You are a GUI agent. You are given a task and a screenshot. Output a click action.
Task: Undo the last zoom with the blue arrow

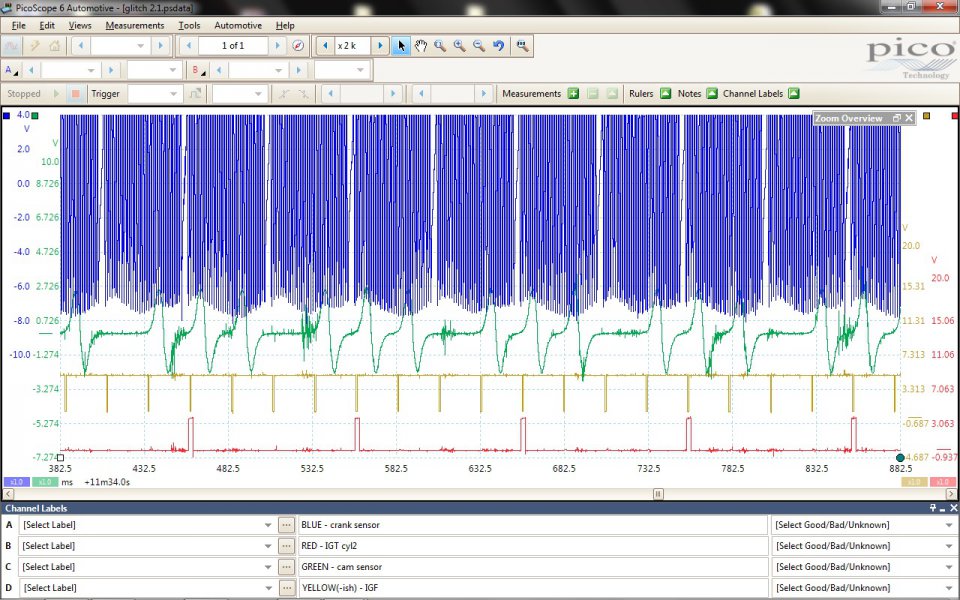(498, 46)
